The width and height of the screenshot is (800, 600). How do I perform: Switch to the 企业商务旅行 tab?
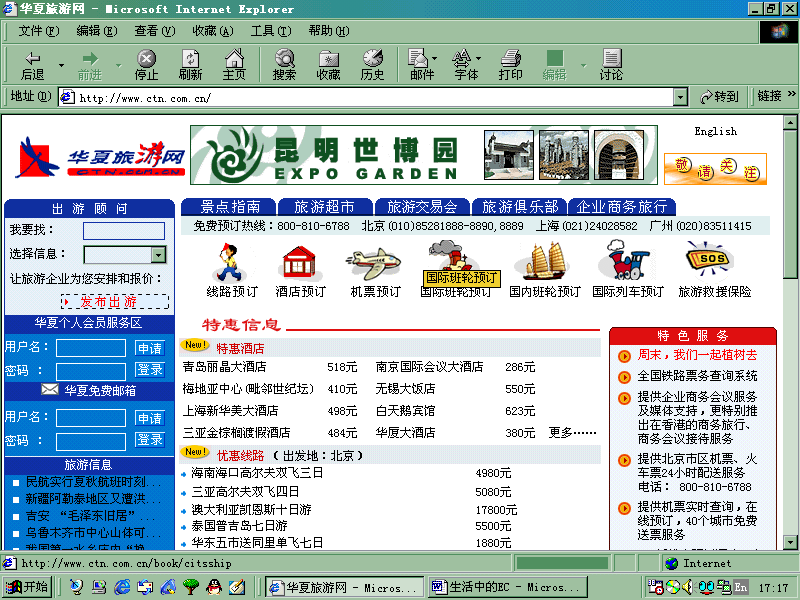point(622,207)
